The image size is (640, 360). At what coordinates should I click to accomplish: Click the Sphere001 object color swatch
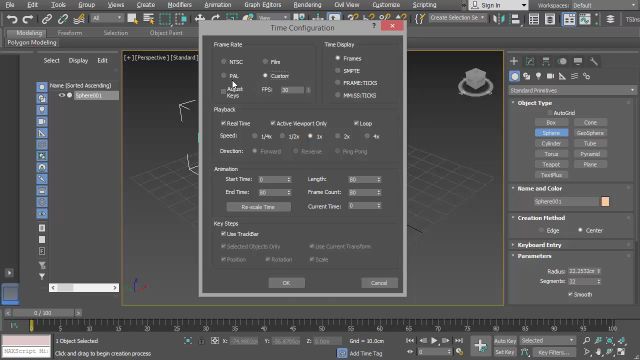point(605,201)
